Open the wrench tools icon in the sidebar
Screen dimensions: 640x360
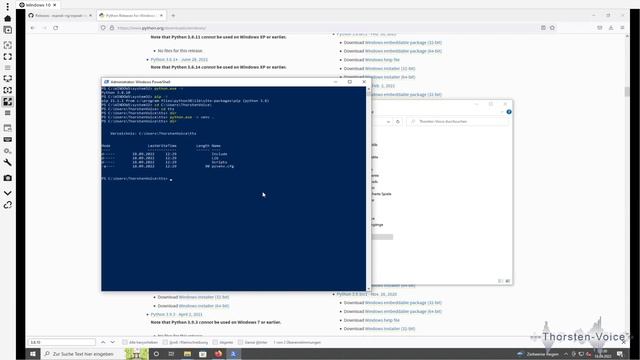click(7, 162)
